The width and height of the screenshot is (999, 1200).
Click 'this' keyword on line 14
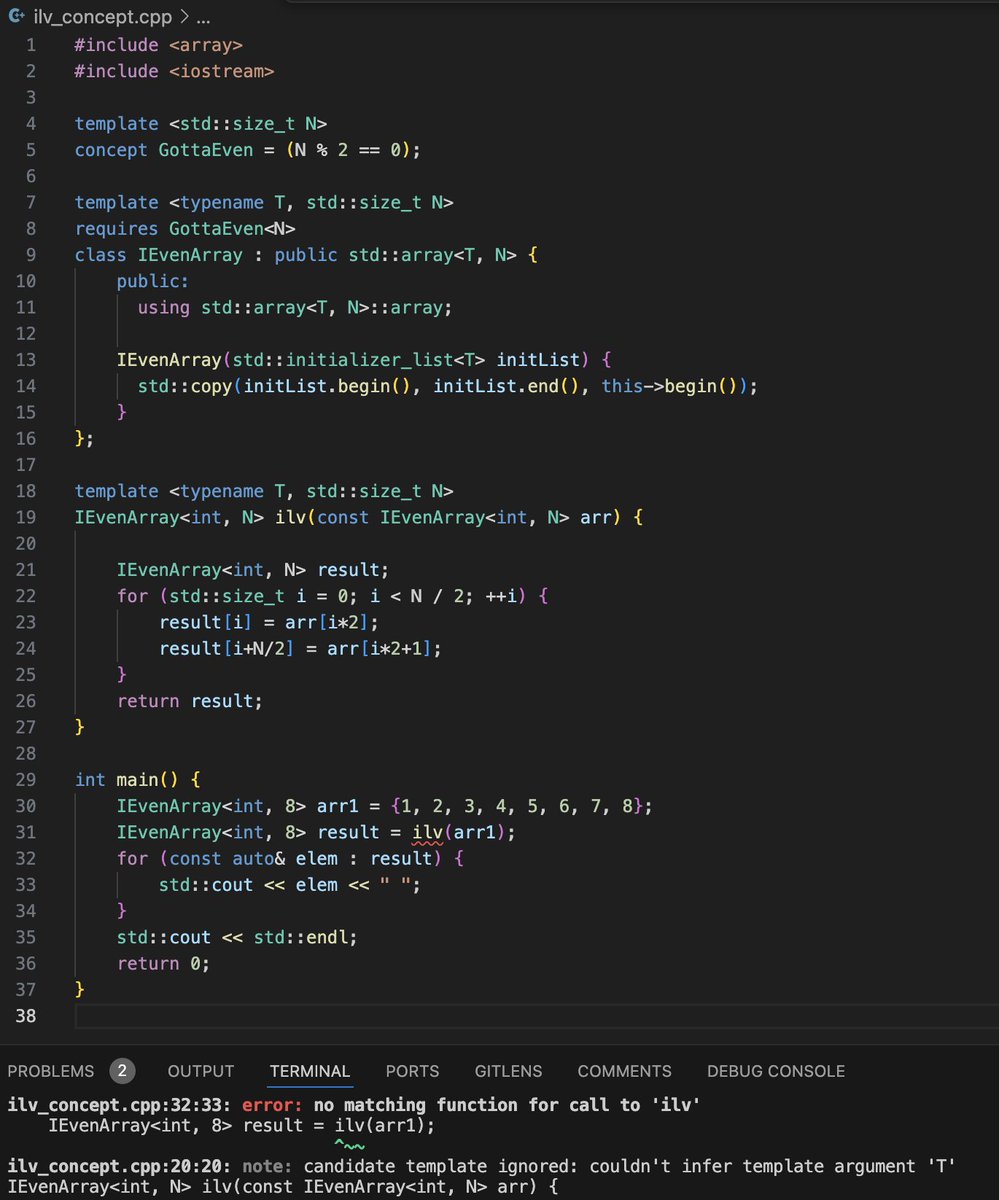622,386
